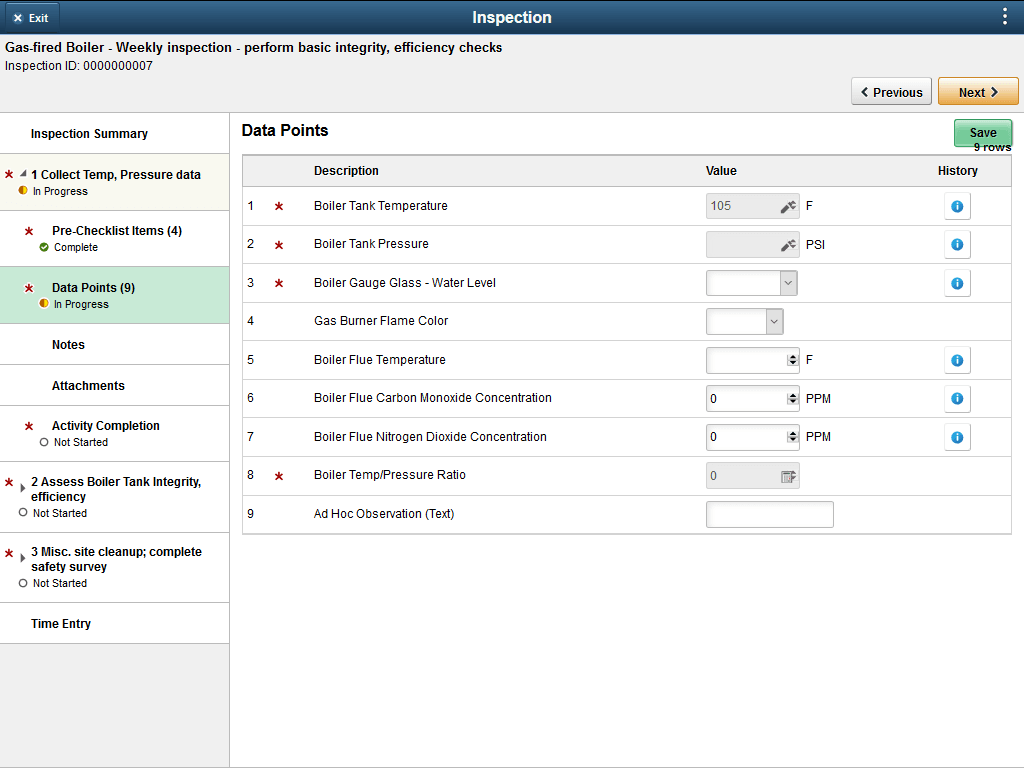Image resolution: width=1024 pixels, height=768 pixels.
Task: Click 'Not Started' status under Activity Completion
Action: click(80, 442)
